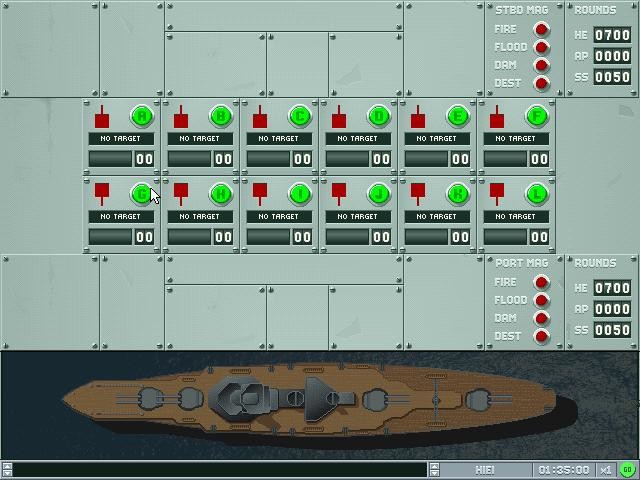The width and height of the screenshot is (640, 480).
Task: Click gun D reload progress bar
Action: (x=347, y=159)
